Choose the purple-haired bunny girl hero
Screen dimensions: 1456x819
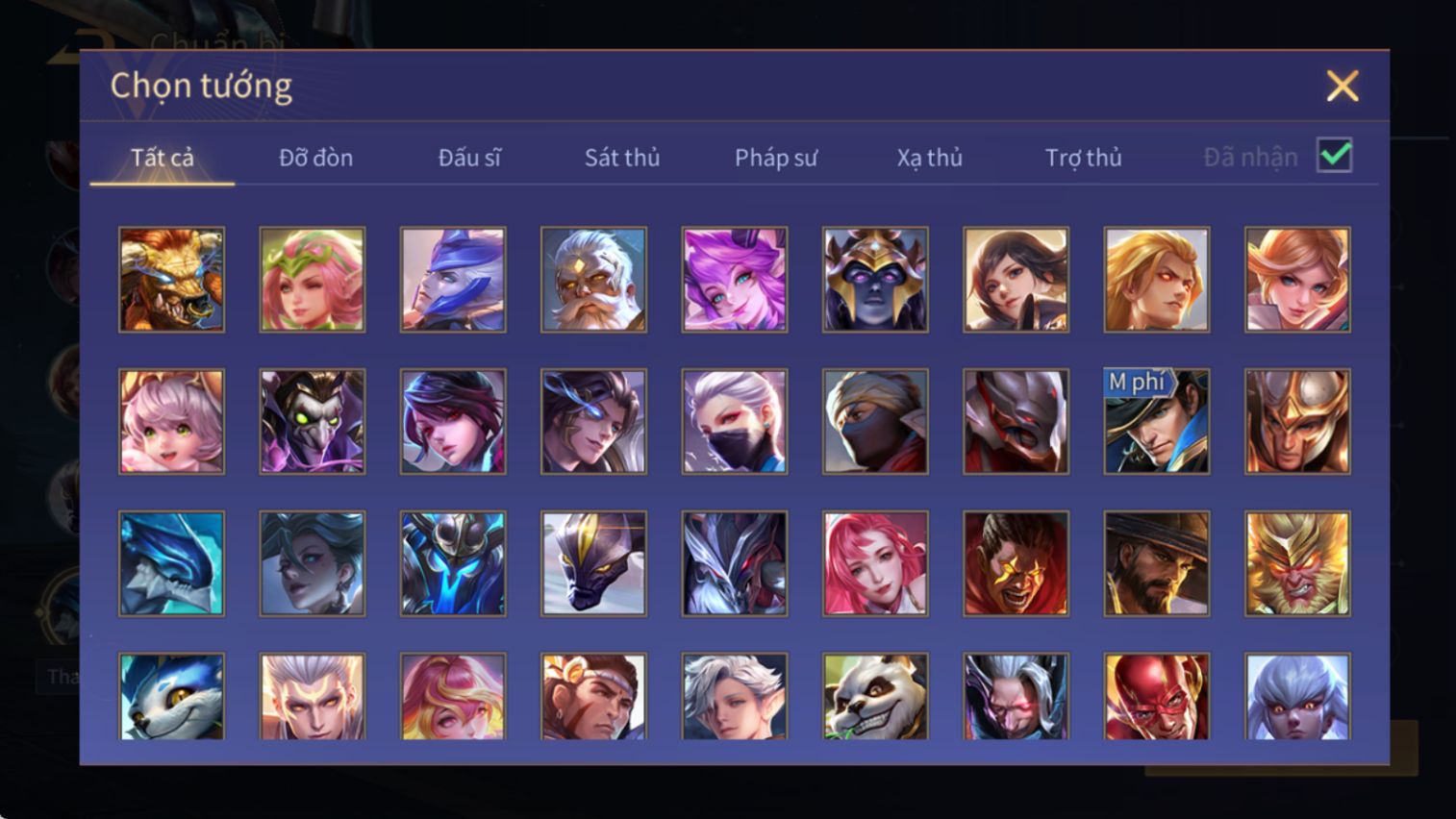click(735, 280)
